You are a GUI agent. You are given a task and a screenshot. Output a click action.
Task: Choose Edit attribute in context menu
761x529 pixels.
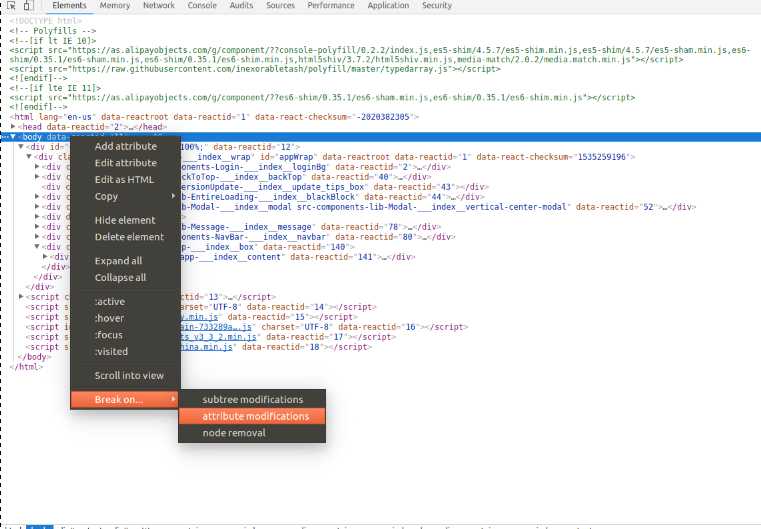[x=126, y=163]
